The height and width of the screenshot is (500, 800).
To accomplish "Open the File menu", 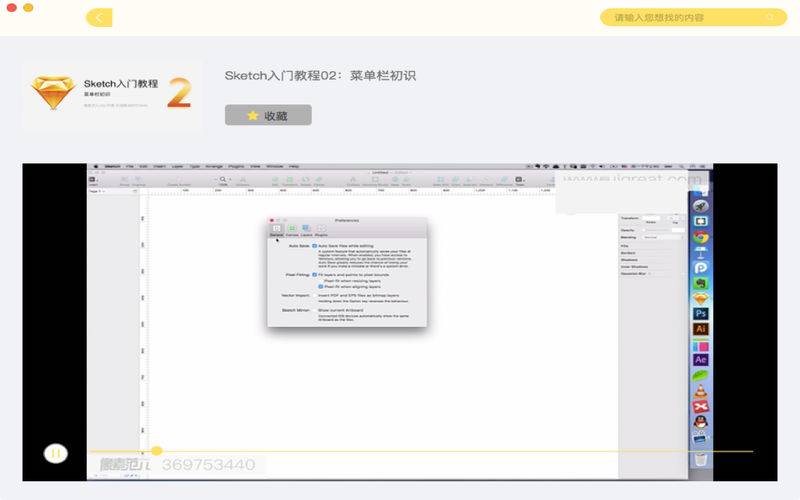I will (130, 166).
